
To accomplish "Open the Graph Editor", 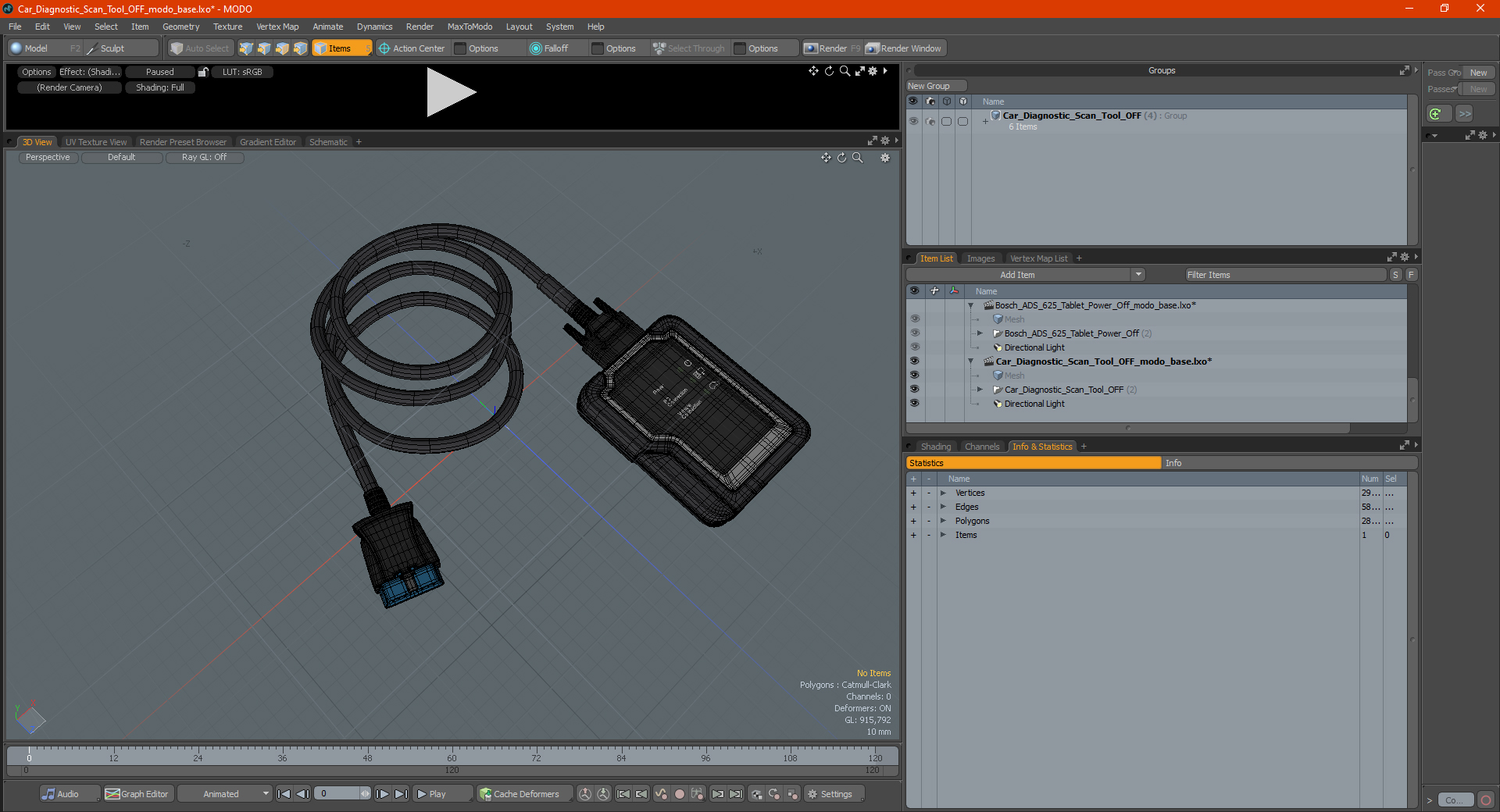I will [x=137, y=794].
